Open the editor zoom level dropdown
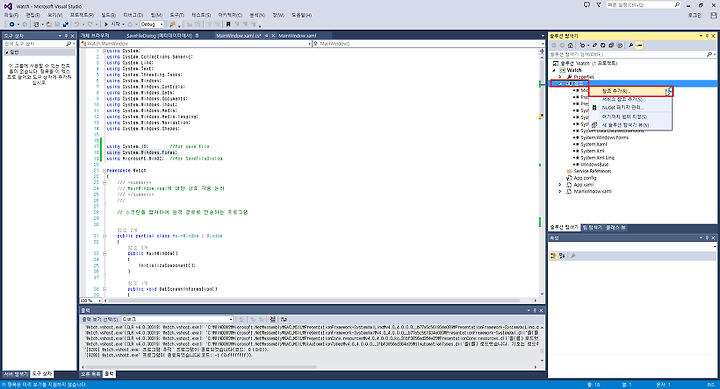The width and height of the screenshot is (720, 389). click(91, 301)
